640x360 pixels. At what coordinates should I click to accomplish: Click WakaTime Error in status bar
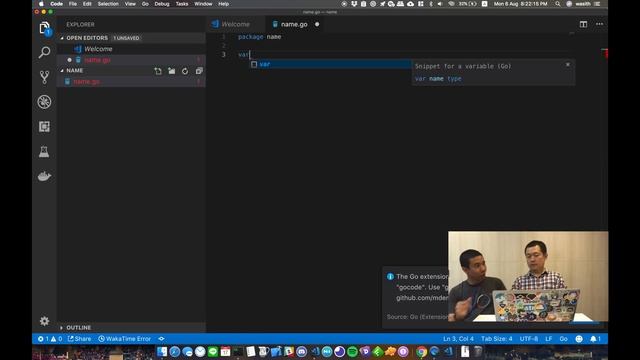[124, 339]
